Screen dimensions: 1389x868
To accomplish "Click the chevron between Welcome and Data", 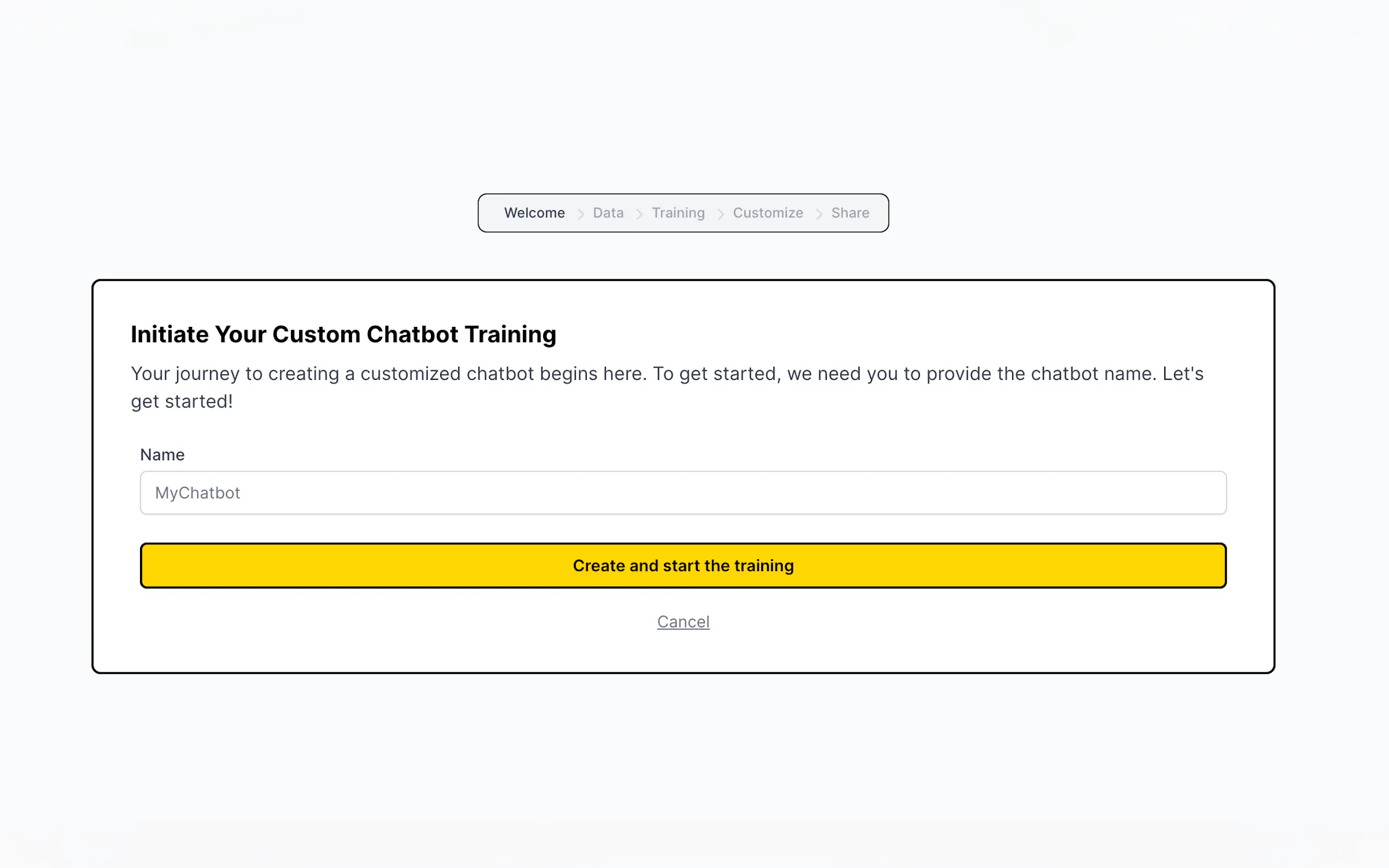I will [581, 214].
